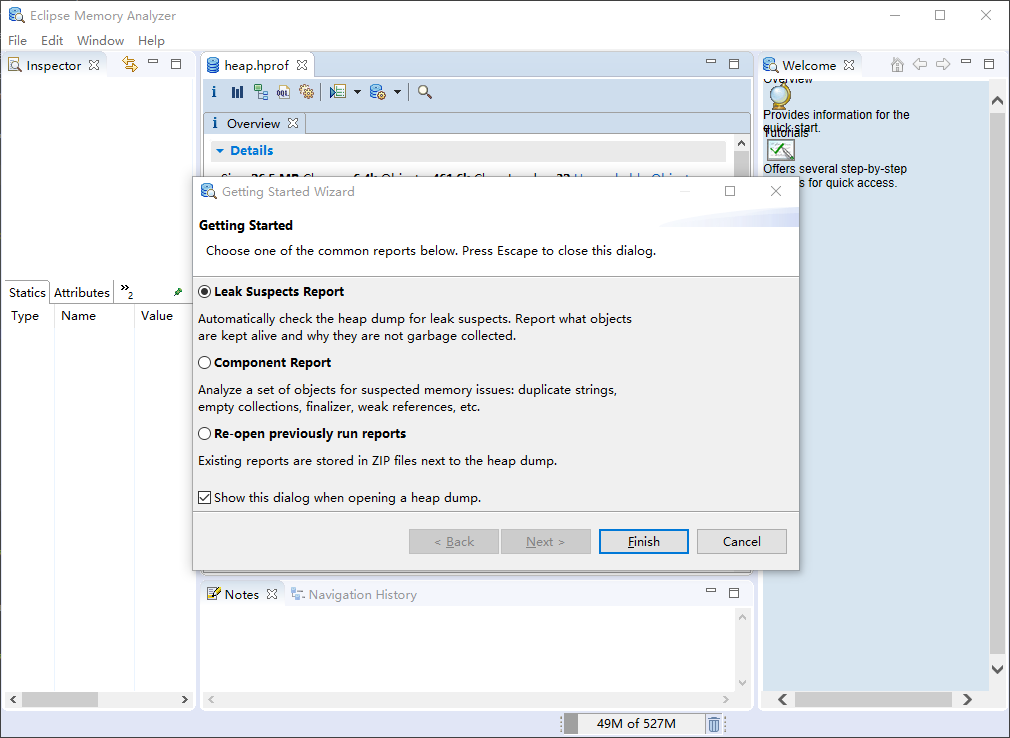This screenshot has height=738, width=1010.
Task: Maximize the Notes panel
Action: tap(734, 592)
